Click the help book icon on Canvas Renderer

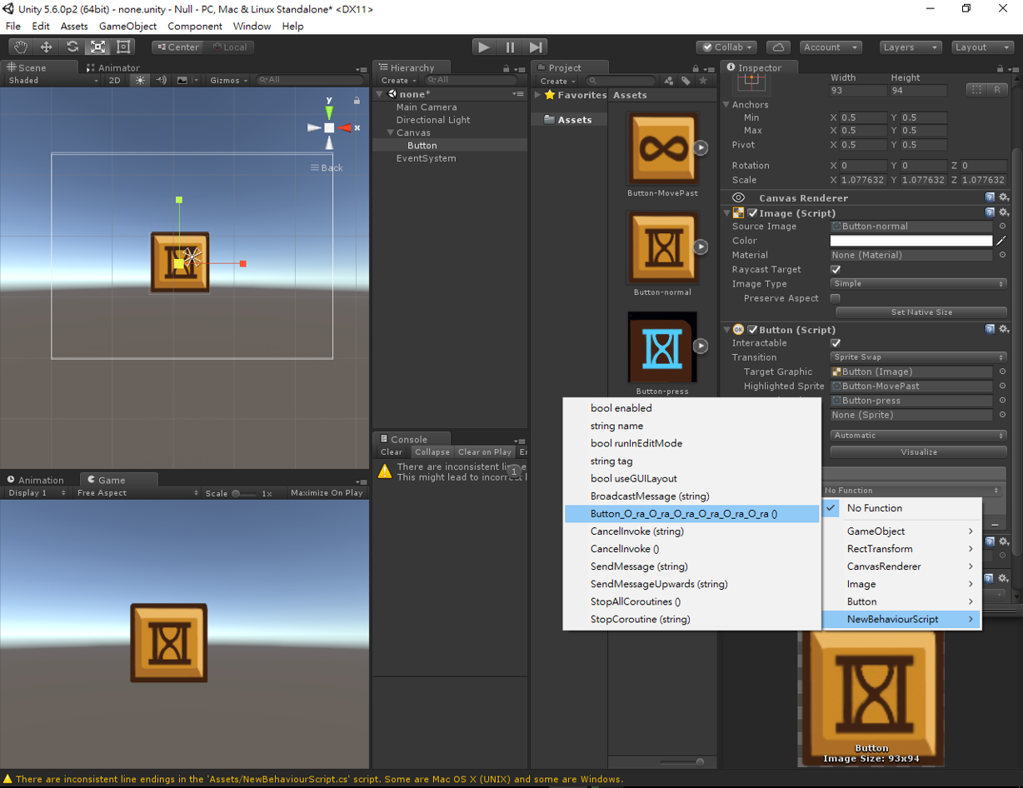click(989, 197)
